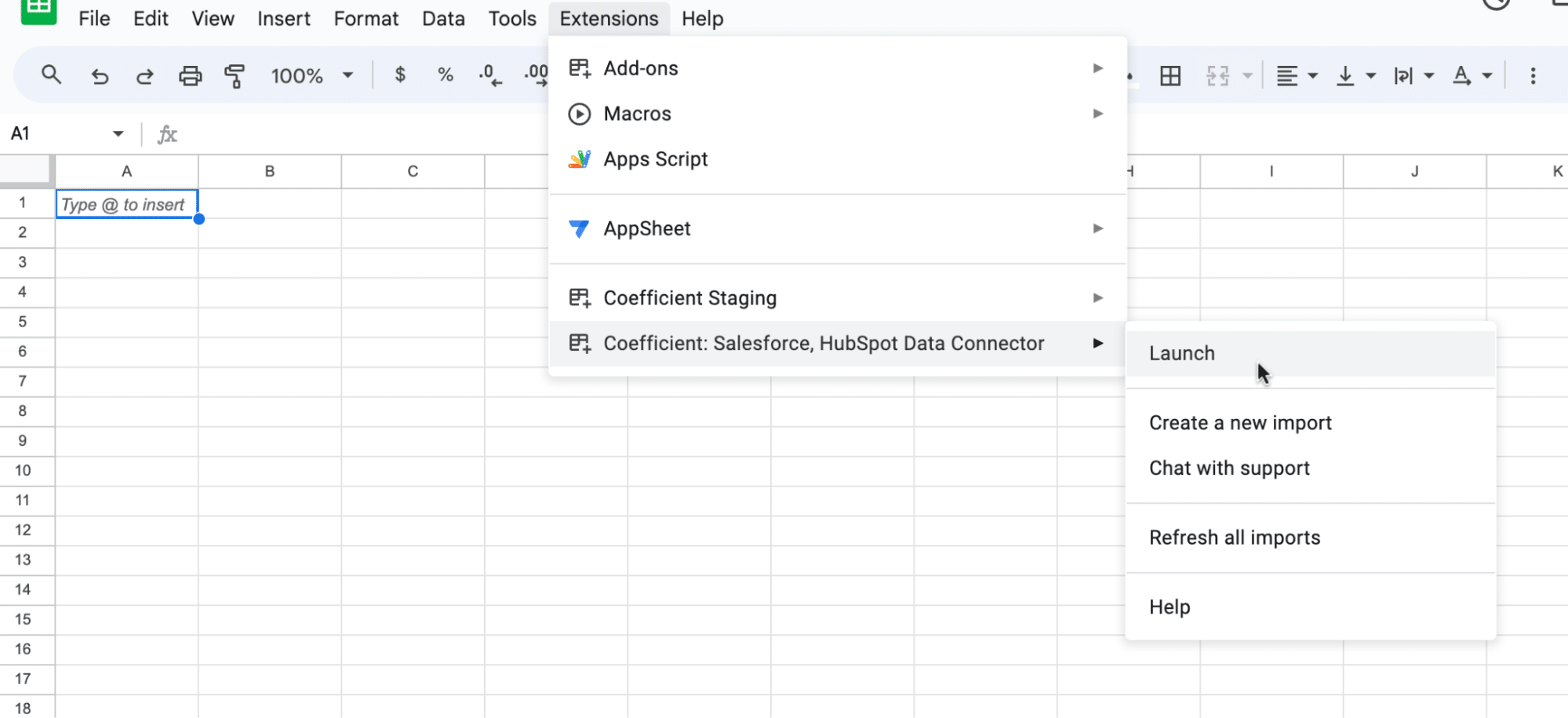Screen dimensions: 1568x718
Task: Click the Print icon
Action: tap(190, 76)
